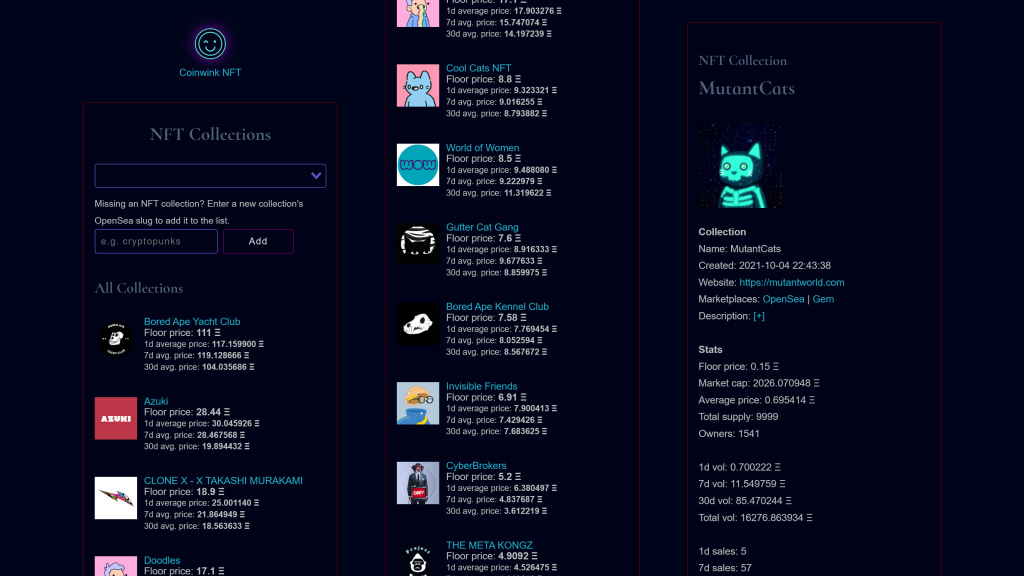
Task: Open the World of Women link
Action: click(483, 148)
